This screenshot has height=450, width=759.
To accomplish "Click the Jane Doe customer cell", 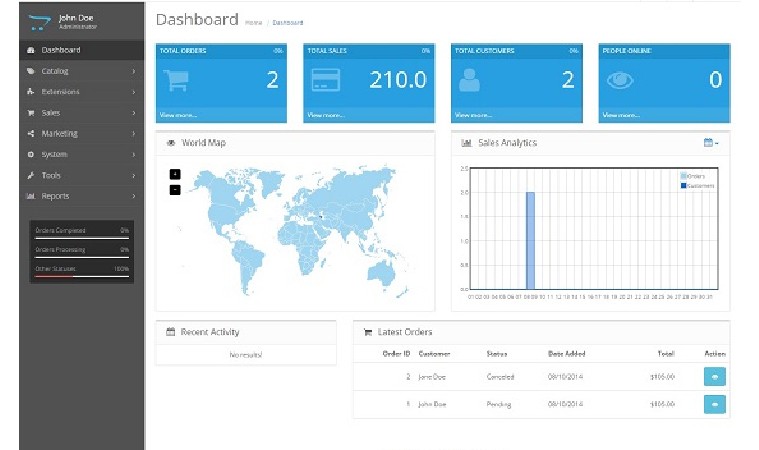I will [x=432, y=376].
